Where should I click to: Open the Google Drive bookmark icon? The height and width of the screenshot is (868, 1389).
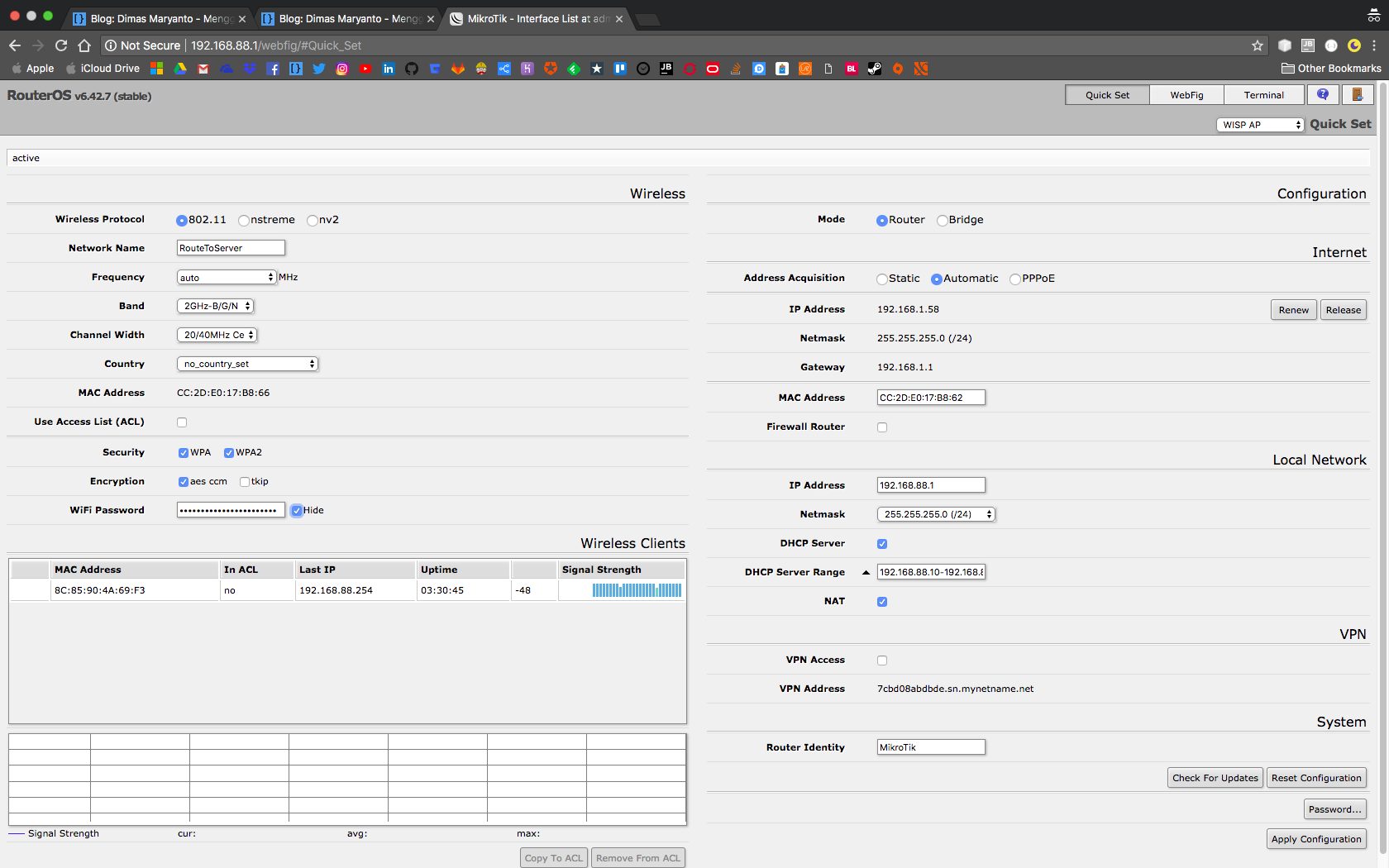(180, 69)
